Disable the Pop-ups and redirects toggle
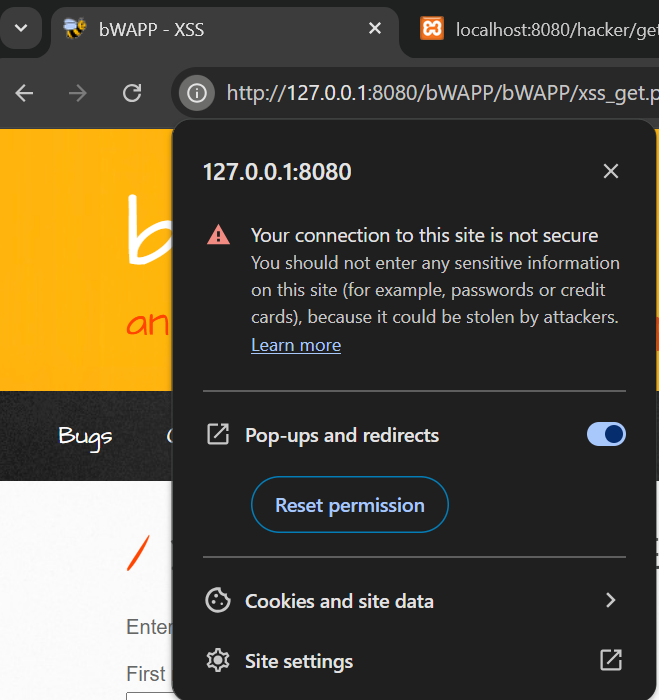The height and width of the screenshot is (700, 659). (x=606, y=434)
